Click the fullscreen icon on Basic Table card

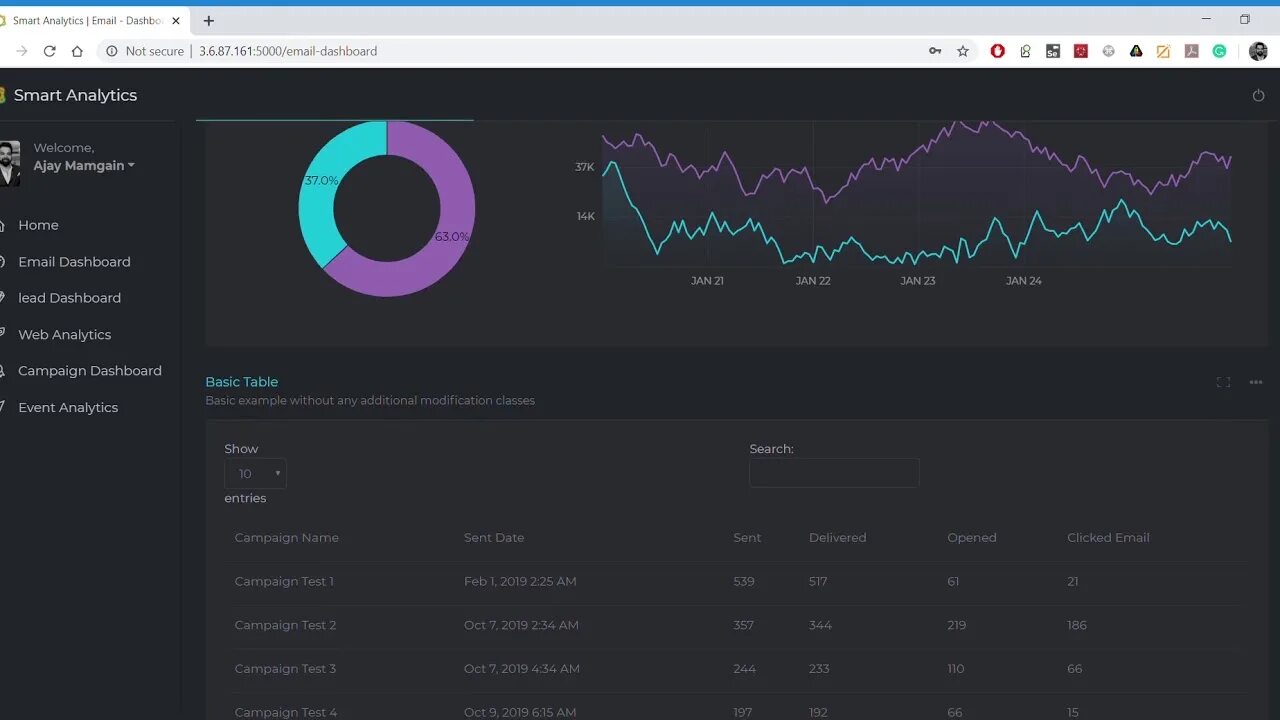[1223, 382]
